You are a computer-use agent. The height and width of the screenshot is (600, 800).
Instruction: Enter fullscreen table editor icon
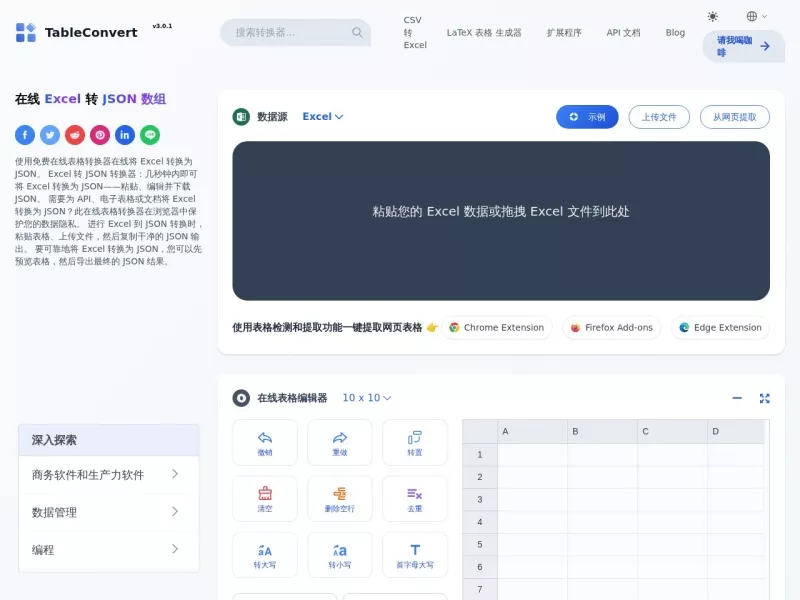point(764,398)
